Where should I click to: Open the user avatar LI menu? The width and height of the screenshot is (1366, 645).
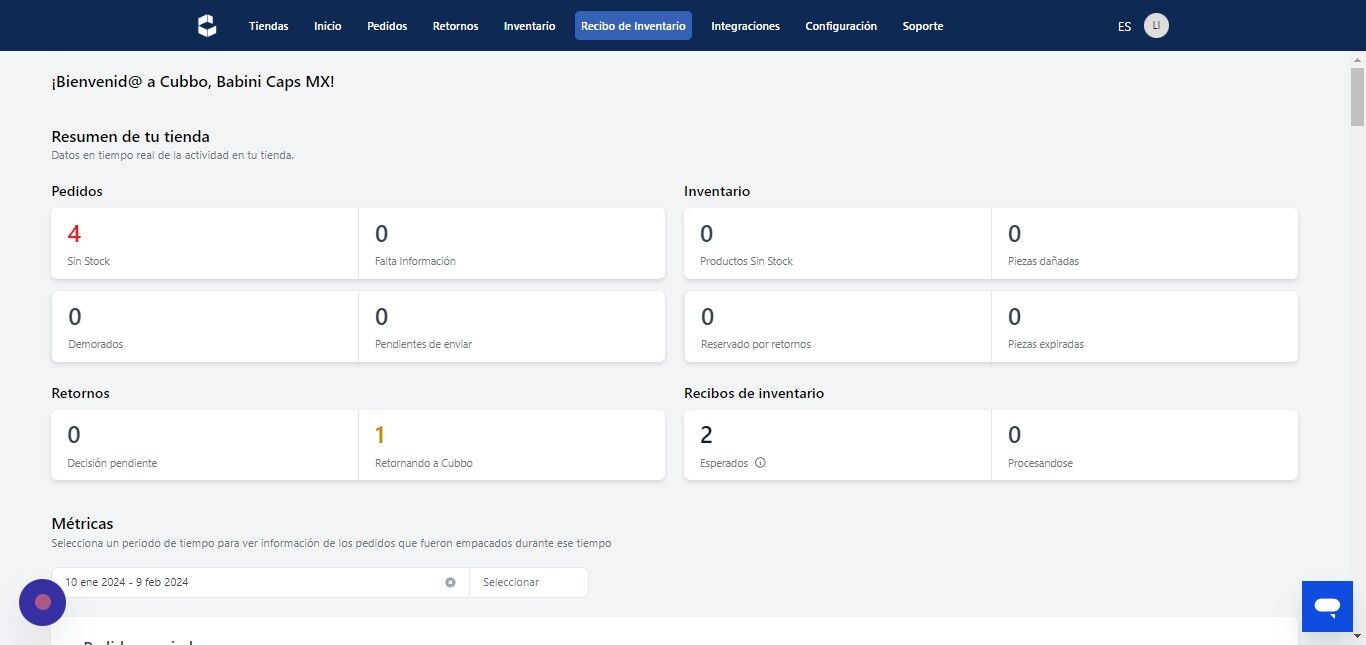[x=1156, y=26]
